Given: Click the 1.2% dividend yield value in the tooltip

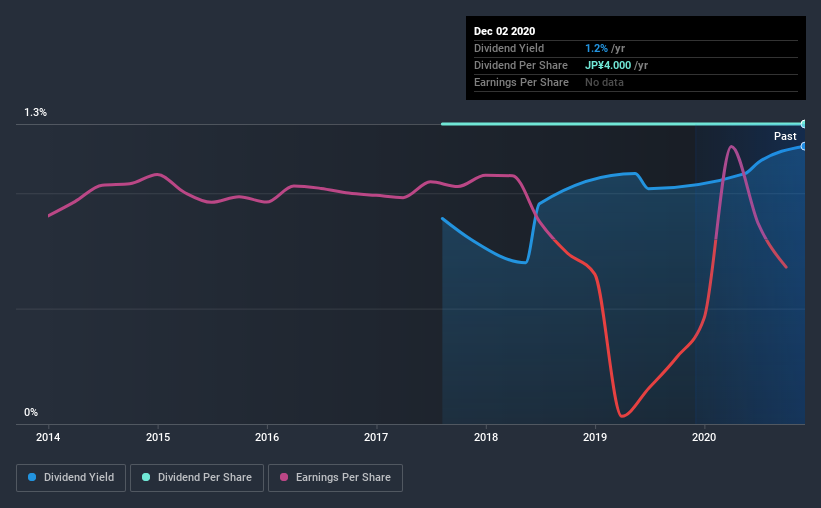Looking at the screenshot, I should pyautogui.click(x=596, y=48).
